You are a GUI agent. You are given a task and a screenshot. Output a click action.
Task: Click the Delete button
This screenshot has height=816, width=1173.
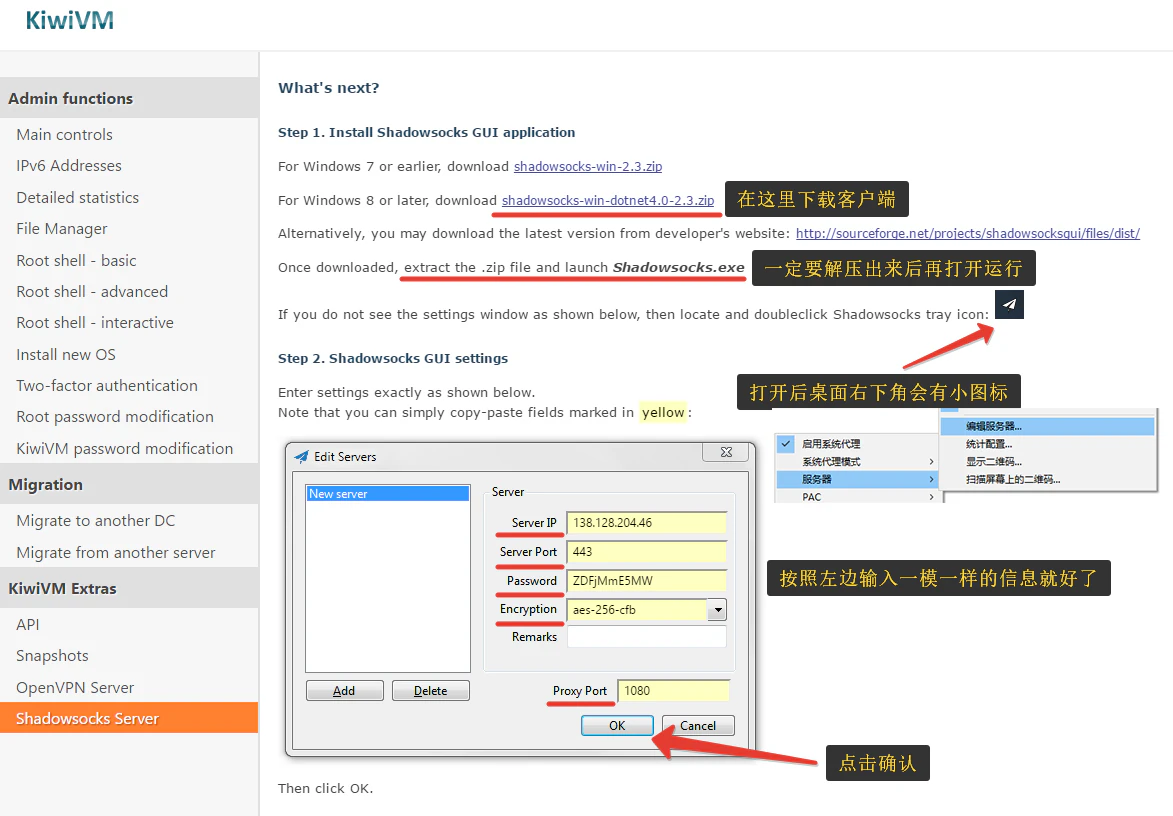[x=431, y=690]
